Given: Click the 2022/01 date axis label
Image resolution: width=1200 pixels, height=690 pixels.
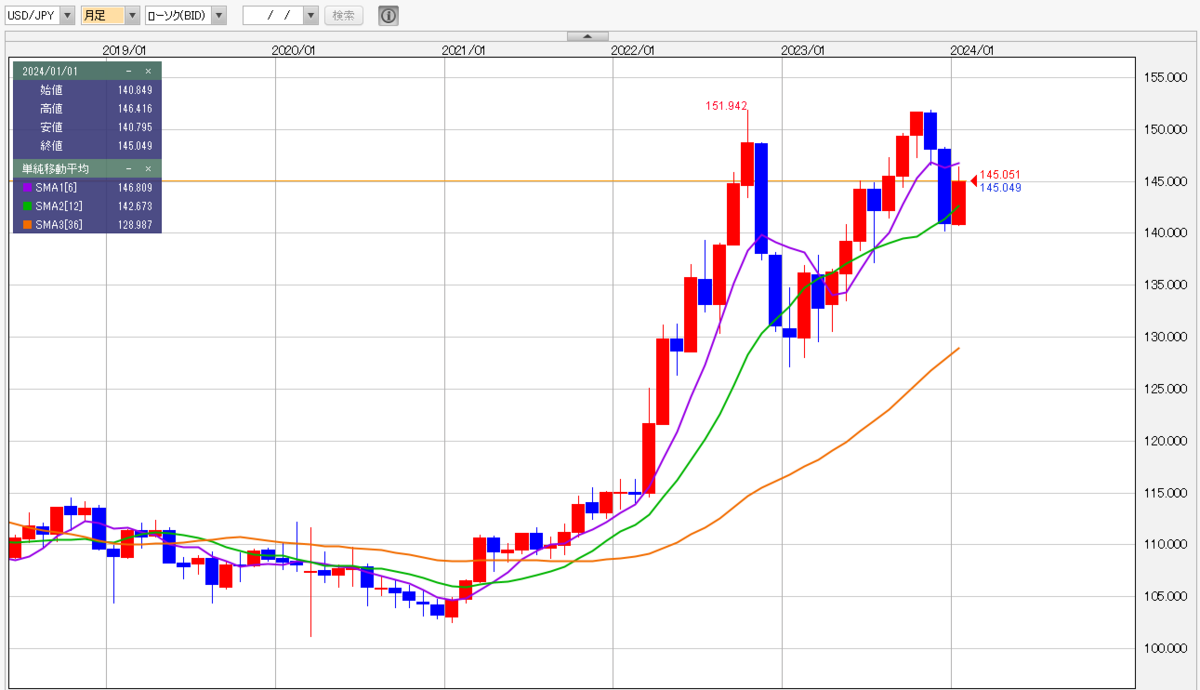Looking at the screenshot, I should point(633,50).
